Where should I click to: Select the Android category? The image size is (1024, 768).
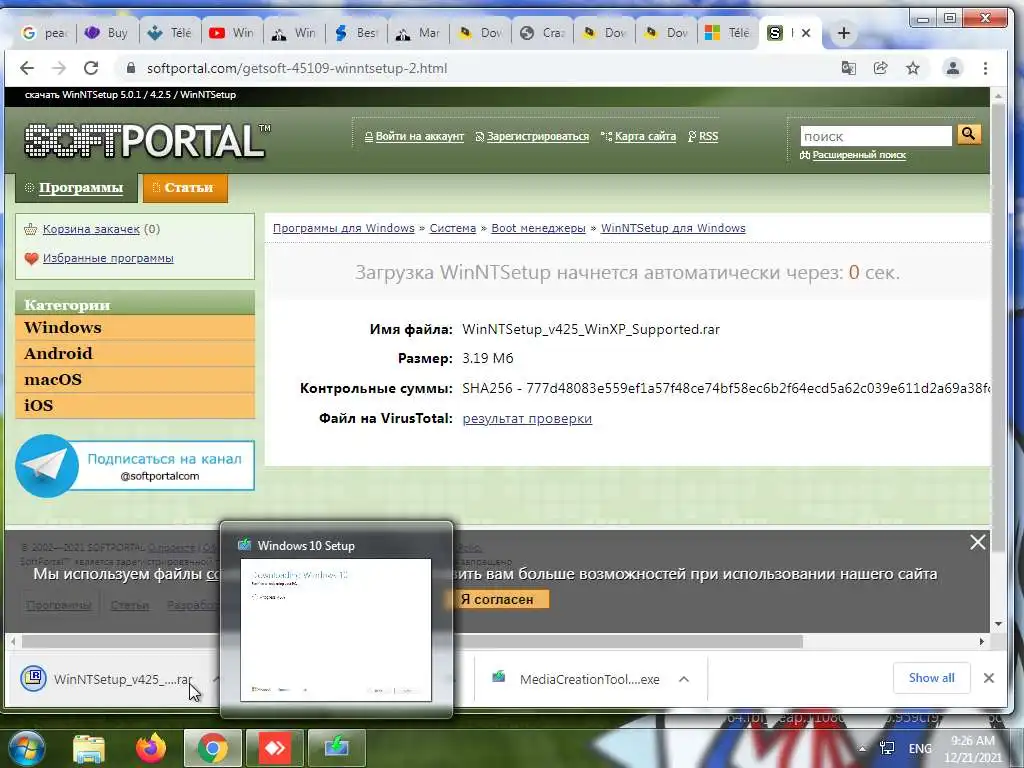tap(135, 353)
